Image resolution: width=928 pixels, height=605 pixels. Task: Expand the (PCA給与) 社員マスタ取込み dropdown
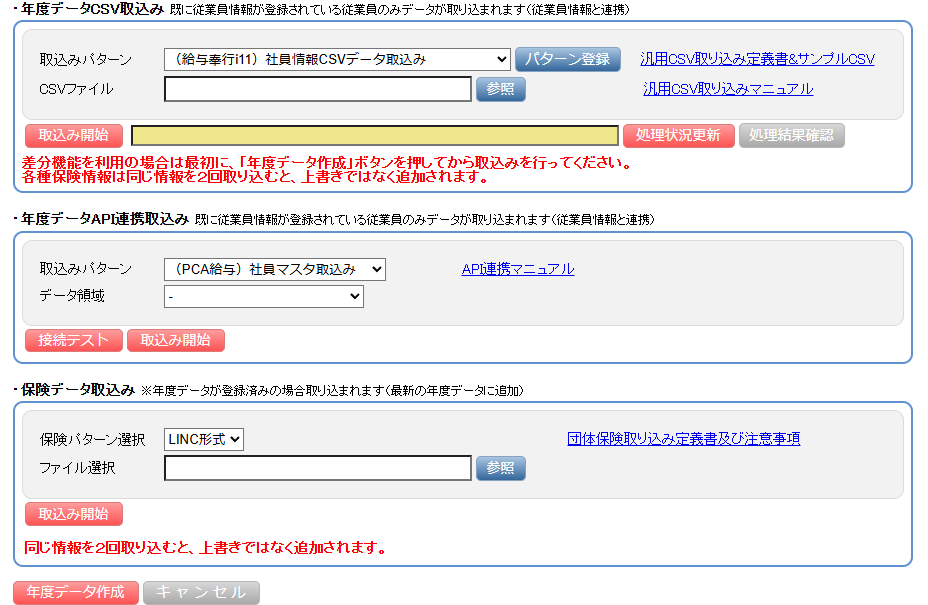coord(274,269)
